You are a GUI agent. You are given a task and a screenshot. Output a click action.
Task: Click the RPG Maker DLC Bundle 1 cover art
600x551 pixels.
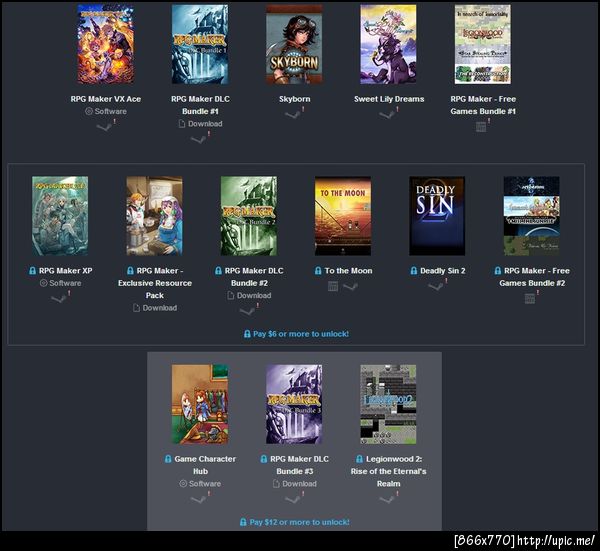pos(200,44)
